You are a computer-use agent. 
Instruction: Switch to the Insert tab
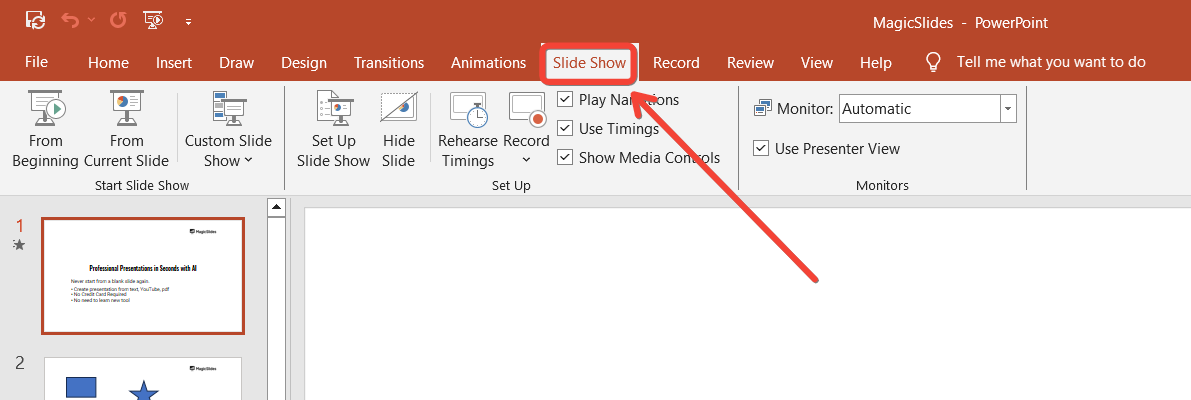pos(174,63)
